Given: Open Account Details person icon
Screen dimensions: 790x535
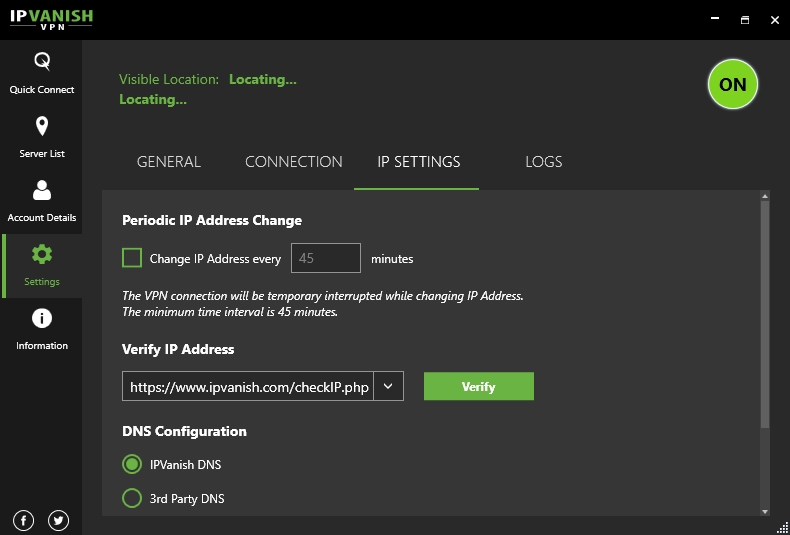Looking at the screenshot, I should pos(42,190).
